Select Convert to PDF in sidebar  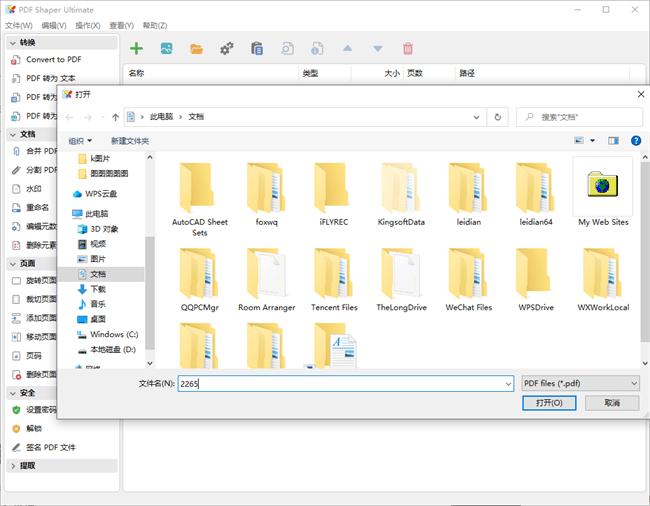click(53, 60)
